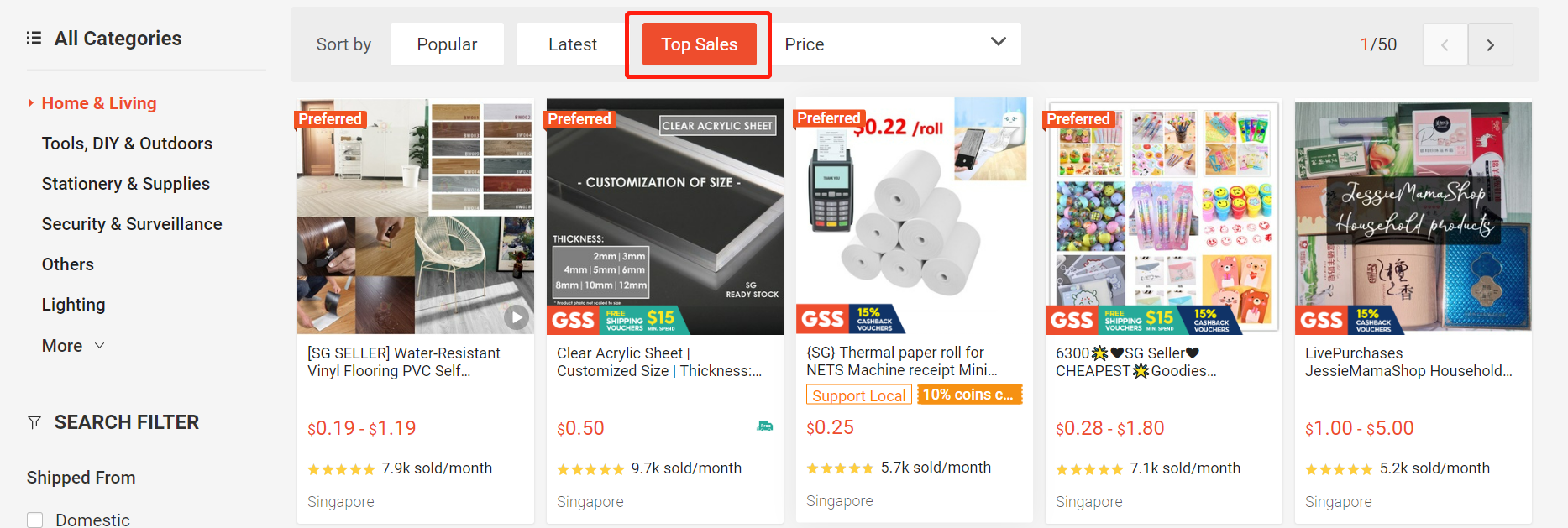
Task: Open the Price sort dropdown
Action: pyautogui.click(x=896, y=44)
